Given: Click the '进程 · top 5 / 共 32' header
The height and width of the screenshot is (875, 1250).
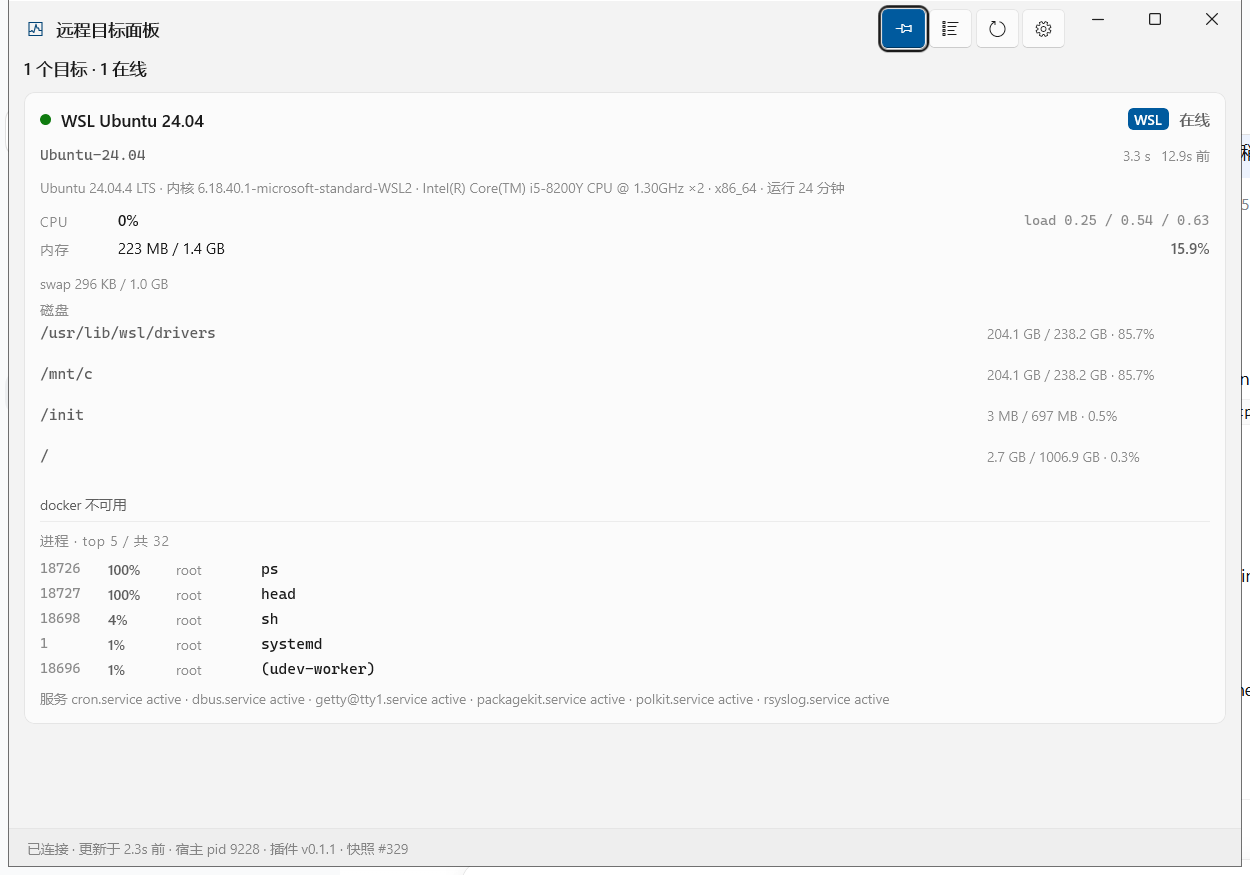Looking at the screenshot, I should 104,541.
